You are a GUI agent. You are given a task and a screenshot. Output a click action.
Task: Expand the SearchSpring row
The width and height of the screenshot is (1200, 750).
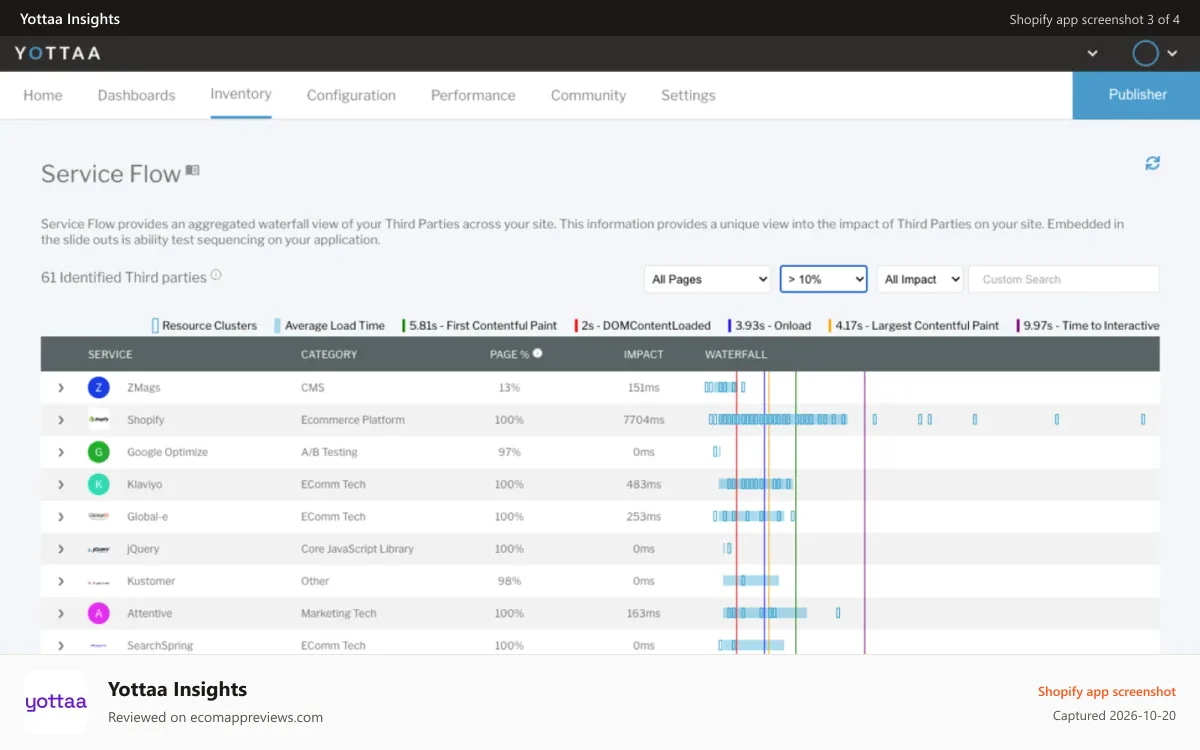[61, 645]
